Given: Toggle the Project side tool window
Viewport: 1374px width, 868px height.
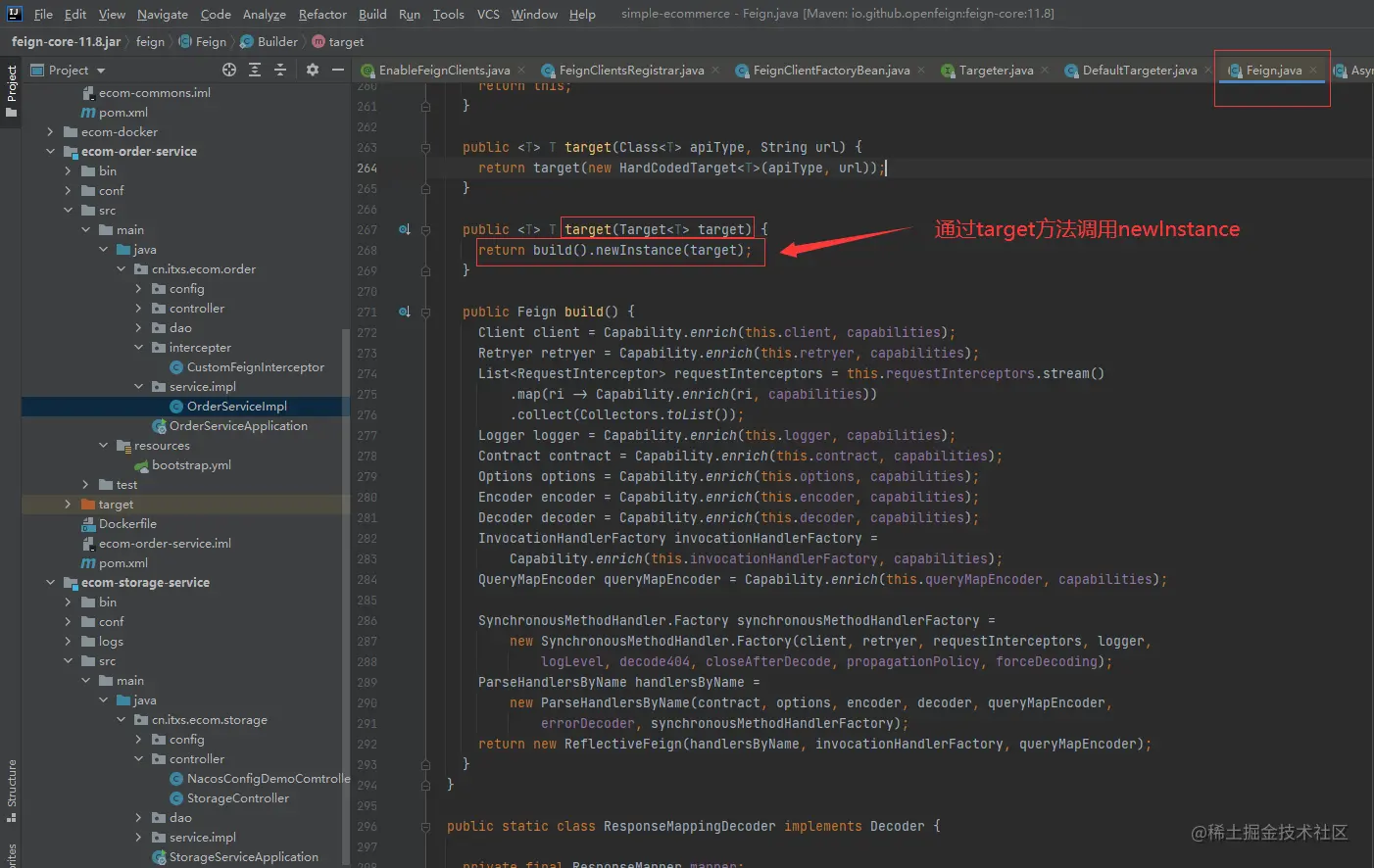Looking at the screenshot, I should pyautogui.click(x=11, y=91).
